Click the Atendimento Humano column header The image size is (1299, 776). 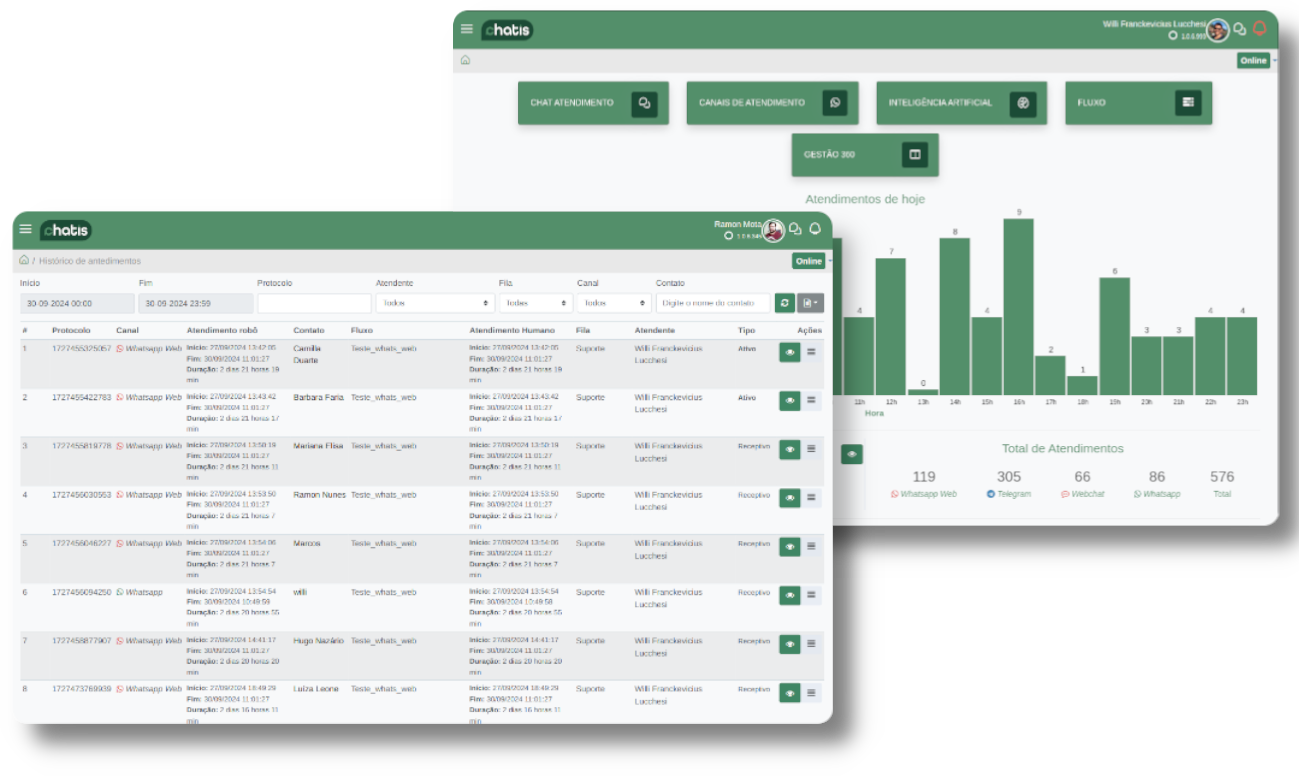click(x=513, y=330)
